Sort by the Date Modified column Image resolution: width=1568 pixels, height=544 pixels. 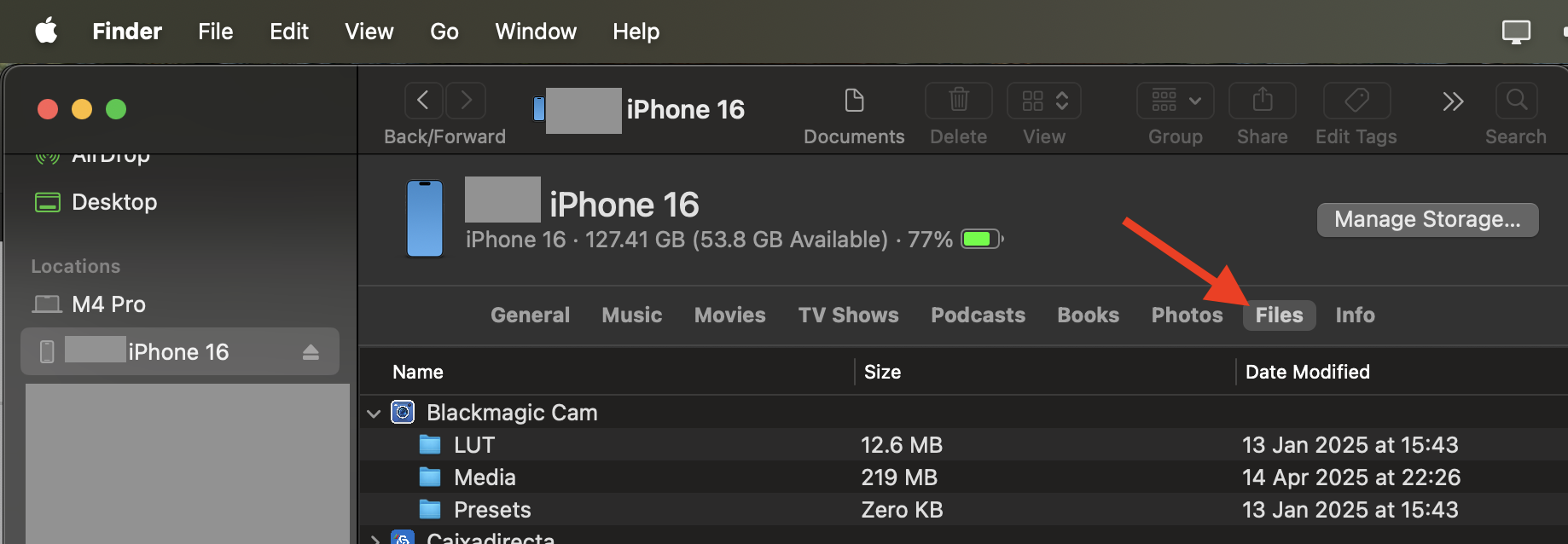pyautogui.click(x=1307, y=372)
